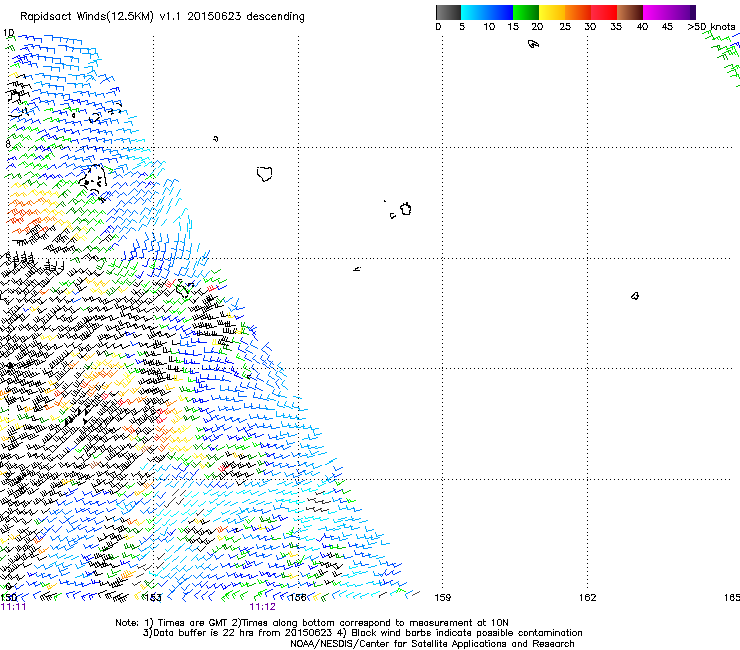Click the blue 10–15 knots legend swatch
The width and height of the screenshot is (740, 650).
pos(500,12)
